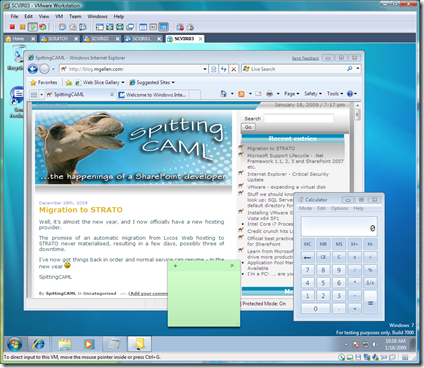
Task: Click the red VMware power off icon
Action: point(12,27)
